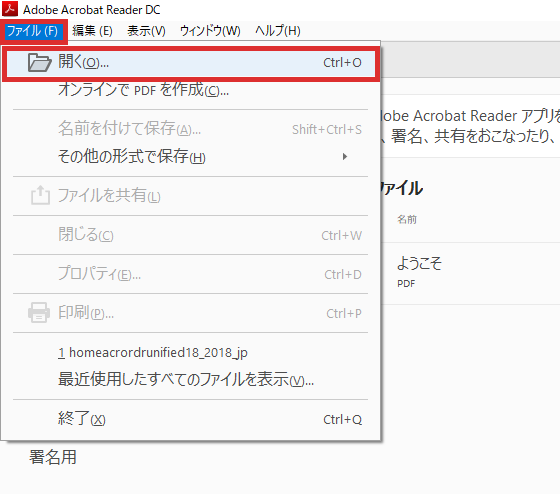Screen dimensions: 560x494
Task: Open the 編集 (E) menu
Action: point(92,31)
